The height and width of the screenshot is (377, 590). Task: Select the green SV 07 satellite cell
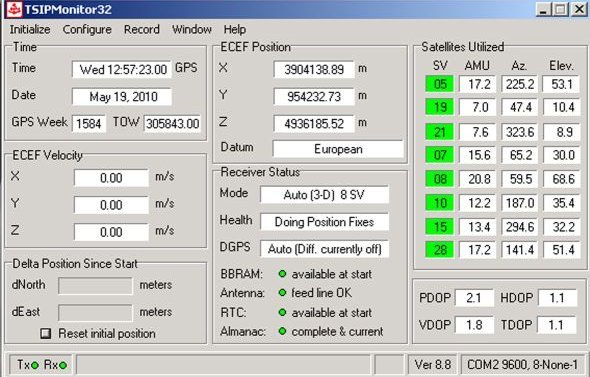439,155
